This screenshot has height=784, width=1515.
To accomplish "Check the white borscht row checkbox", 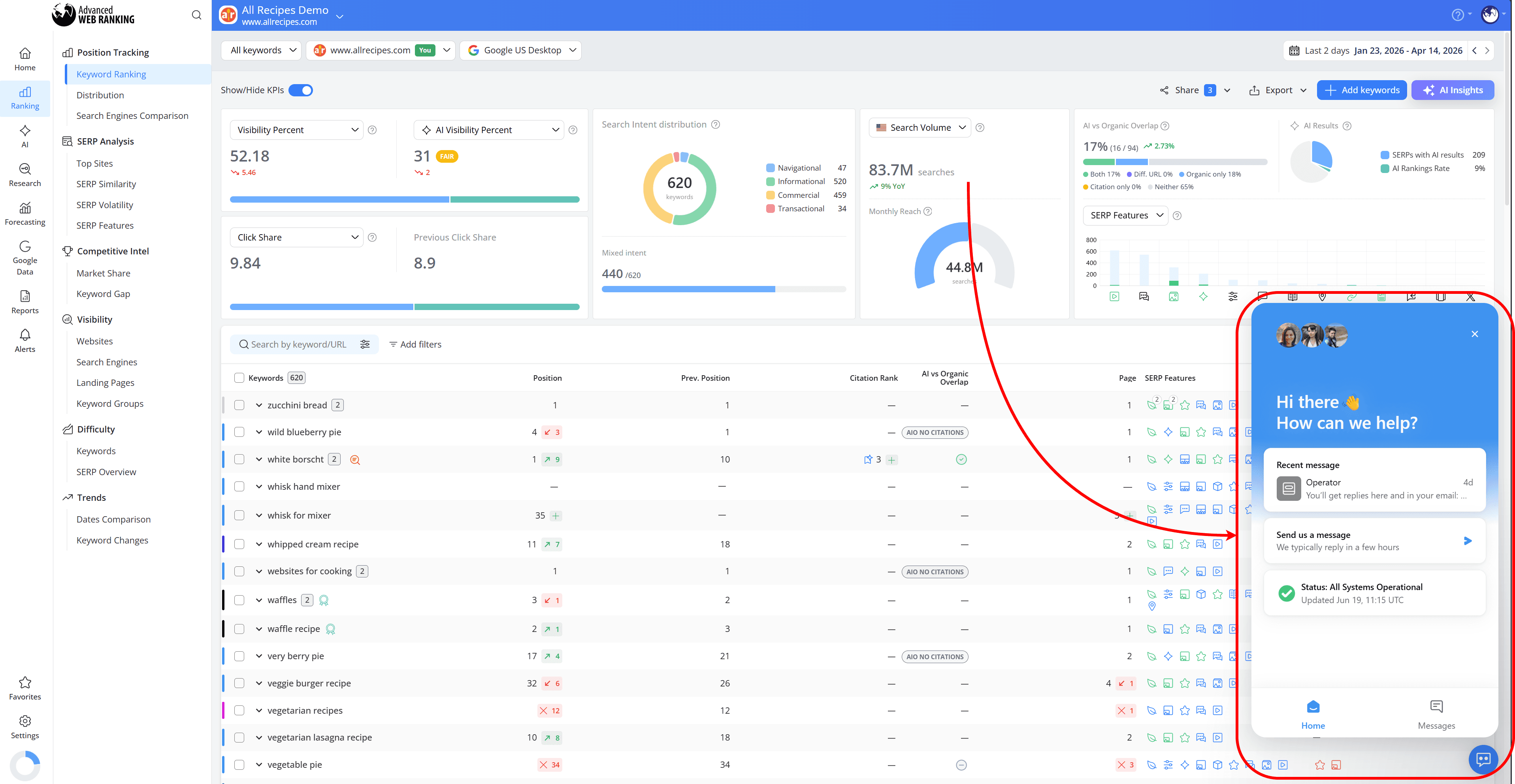I will point(239,460).
